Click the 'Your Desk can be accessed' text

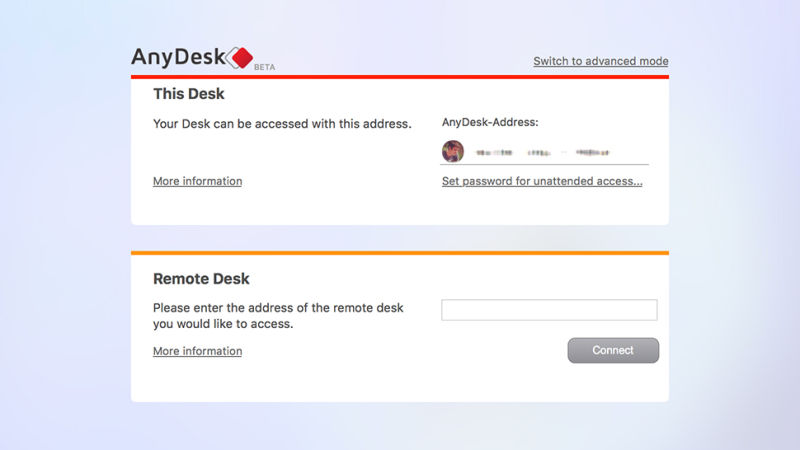tap(282, 124)
